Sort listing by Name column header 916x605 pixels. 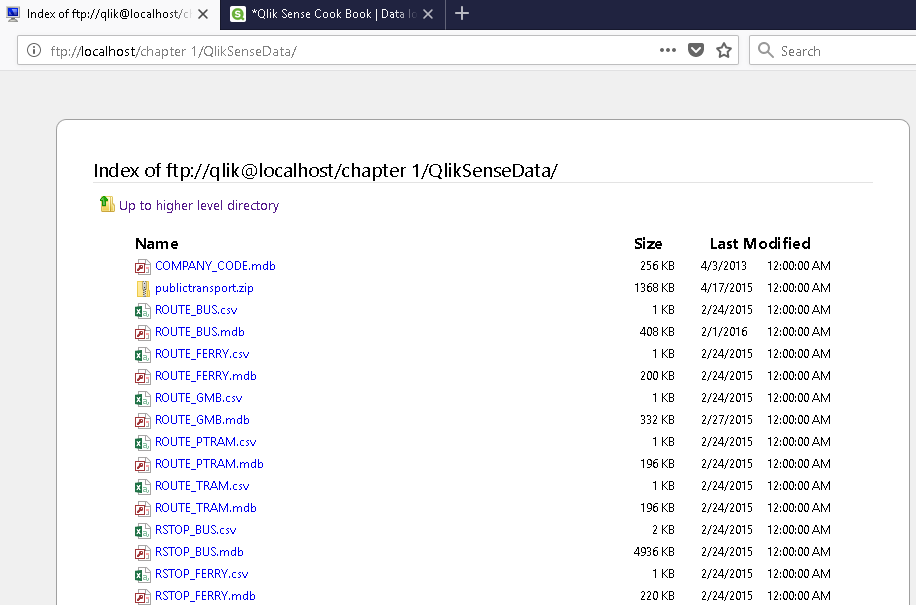coord(157,244)
